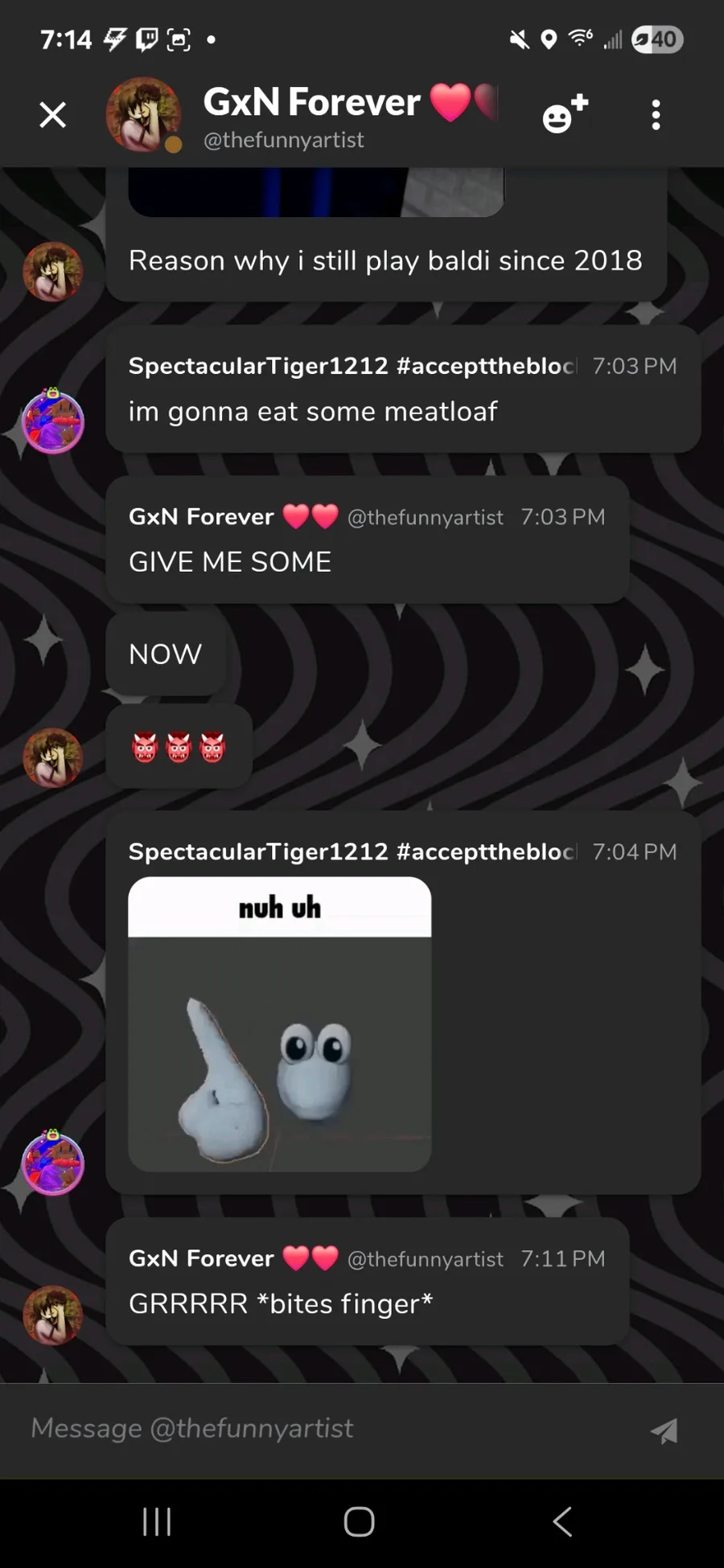This screenshot has height=1568, width=724.
Task: Tap the GxN Forever title in the header
Action: pyautogui.click(x=311, y=102)
